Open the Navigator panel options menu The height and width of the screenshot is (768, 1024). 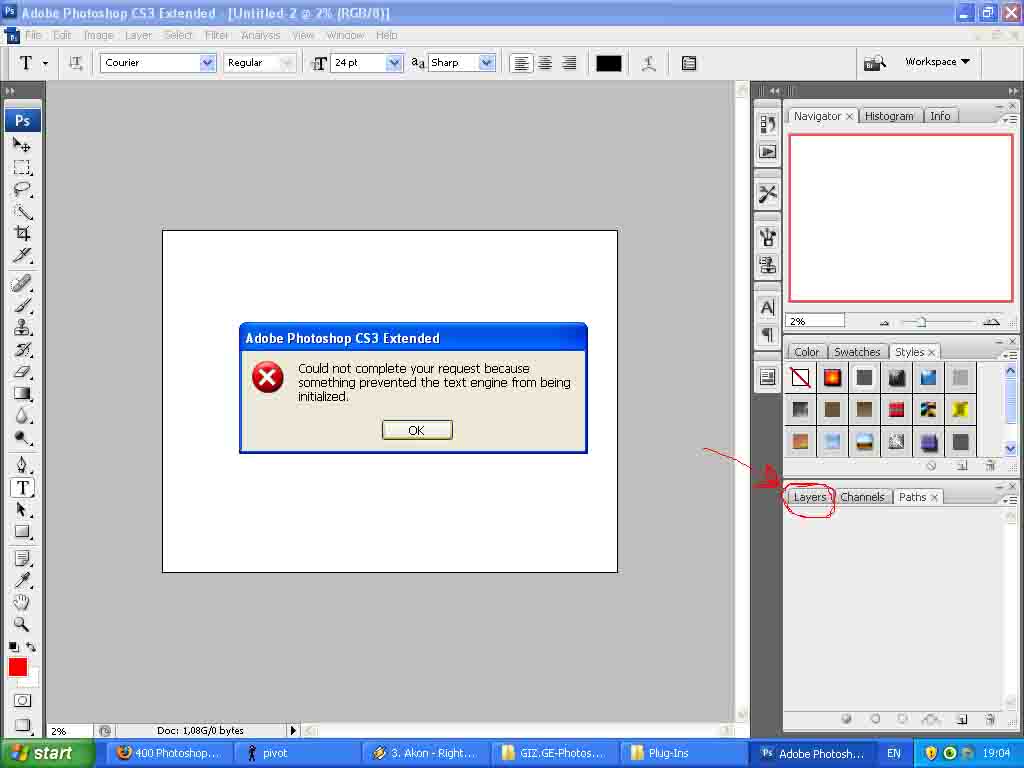[x=1010, y=120]
